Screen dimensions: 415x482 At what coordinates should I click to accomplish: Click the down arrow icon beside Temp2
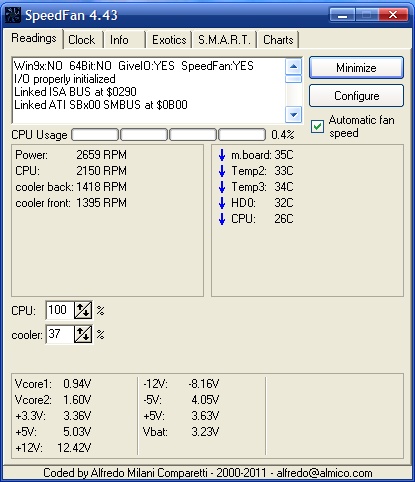point(222,171)
